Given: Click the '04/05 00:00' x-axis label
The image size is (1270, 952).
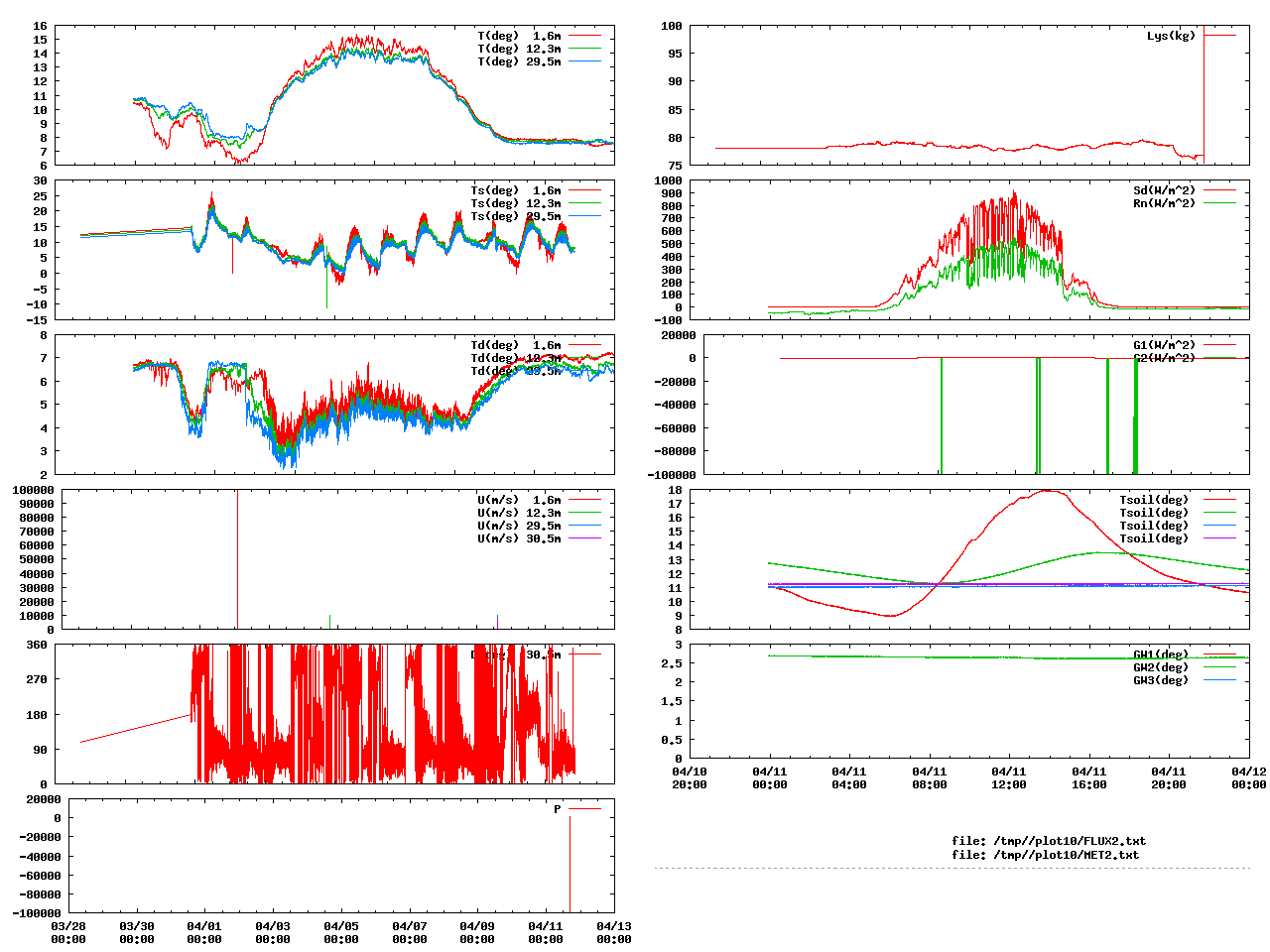Looking at the screenshot, I should pyautogui.click(x=341, y=932).
